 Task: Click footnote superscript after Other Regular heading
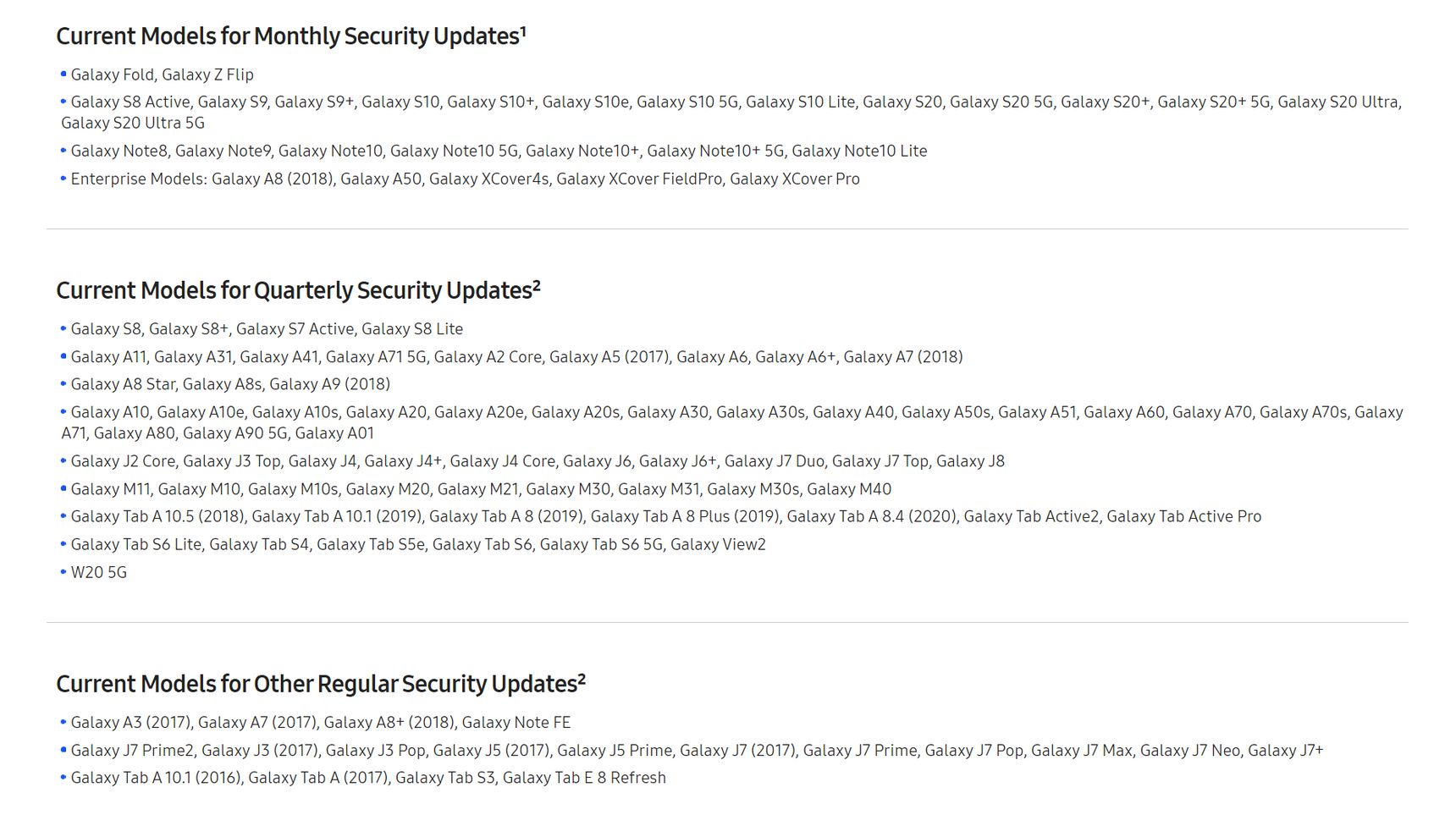pos(582,679)
